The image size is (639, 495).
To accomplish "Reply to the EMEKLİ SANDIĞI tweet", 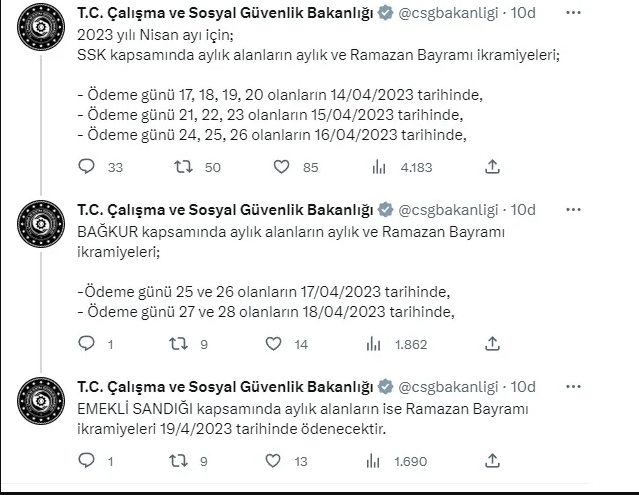I will pyautogui.click(x=87, y=461).
